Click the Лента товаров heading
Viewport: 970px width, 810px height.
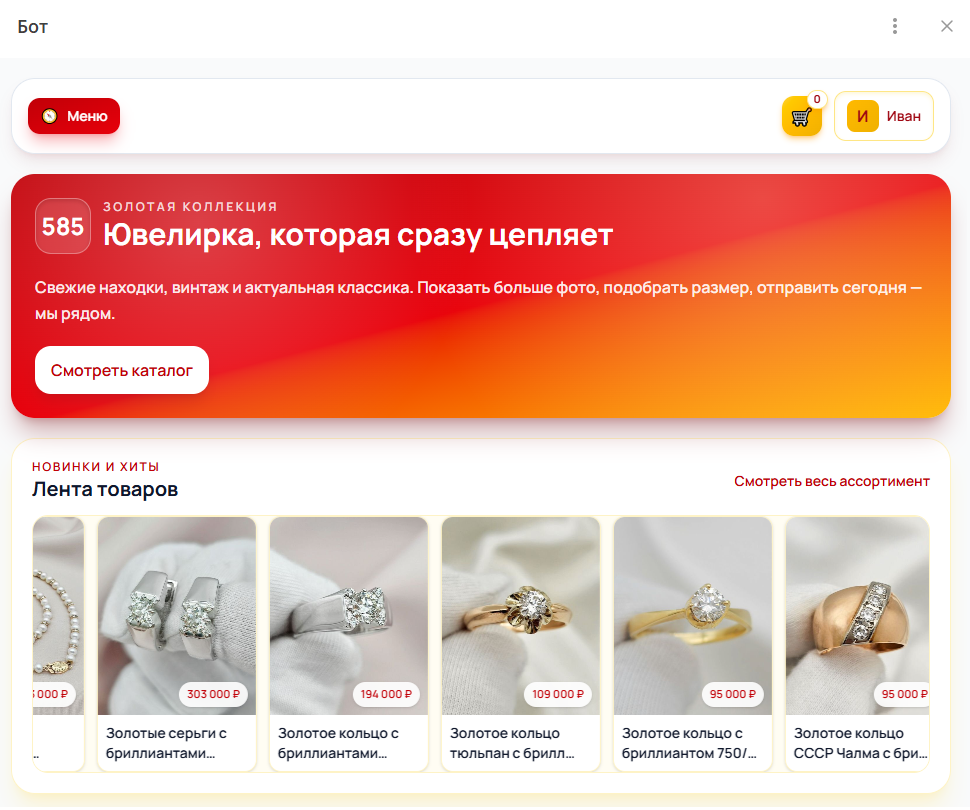(x=105, y=489)
